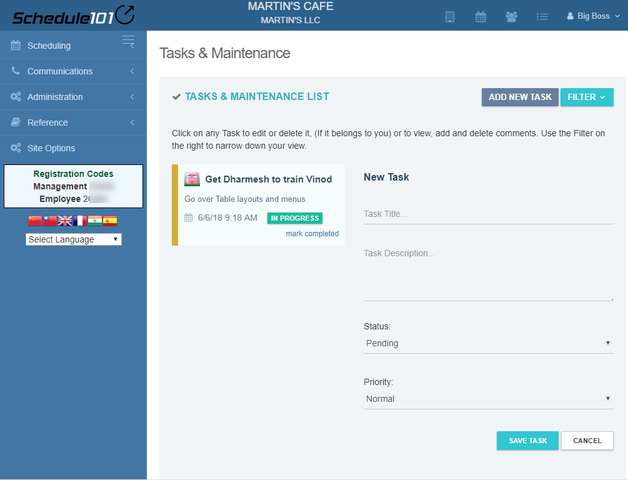628x480 pixels.
Task: Click the Cancel button
Action: point(587,441)
